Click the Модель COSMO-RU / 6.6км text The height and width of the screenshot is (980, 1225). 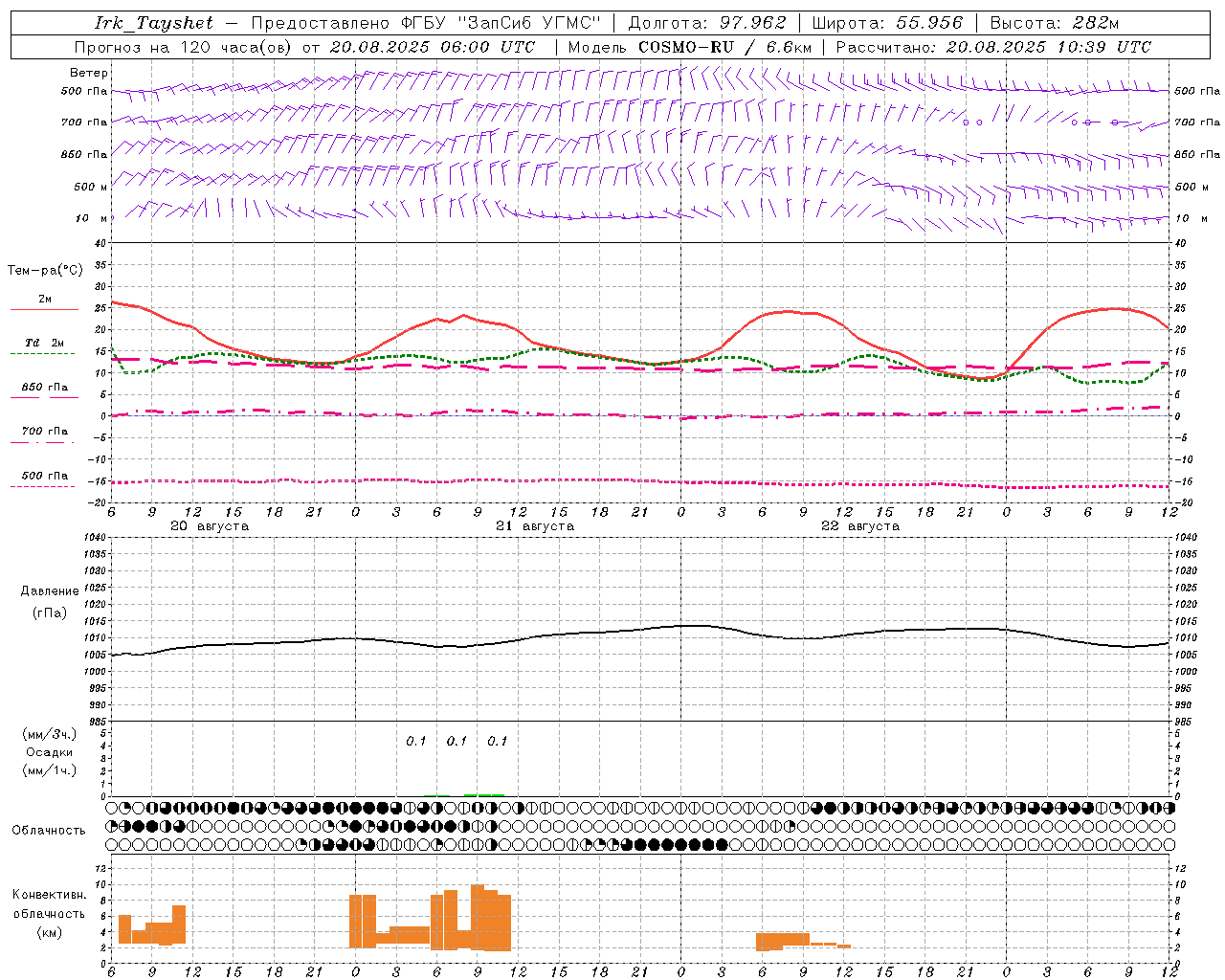(689, 47)
